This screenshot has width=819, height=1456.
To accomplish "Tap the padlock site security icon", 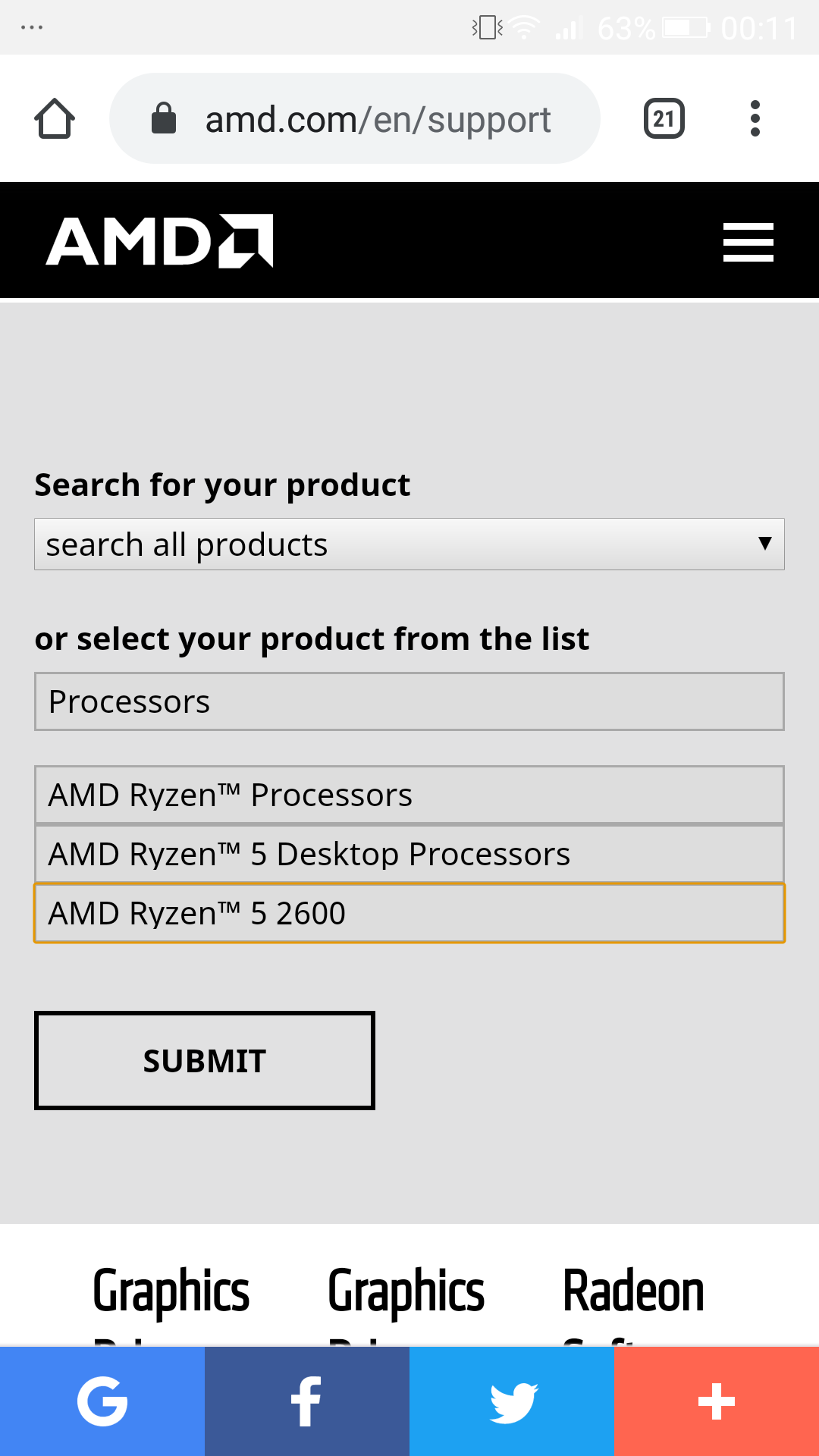I will [x=164, y=119].
